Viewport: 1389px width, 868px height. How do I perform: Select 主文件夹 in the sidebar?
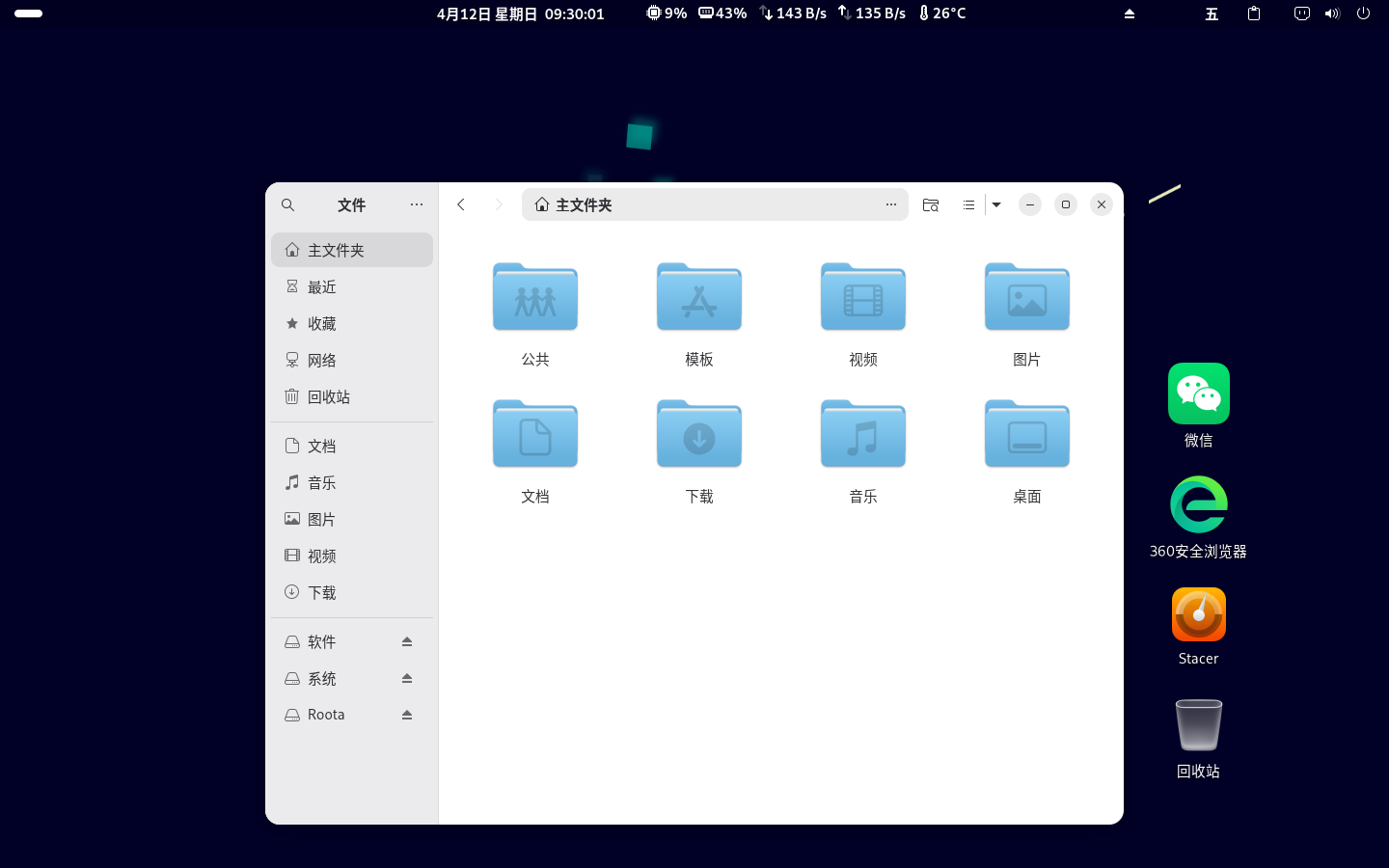(352, 250)
